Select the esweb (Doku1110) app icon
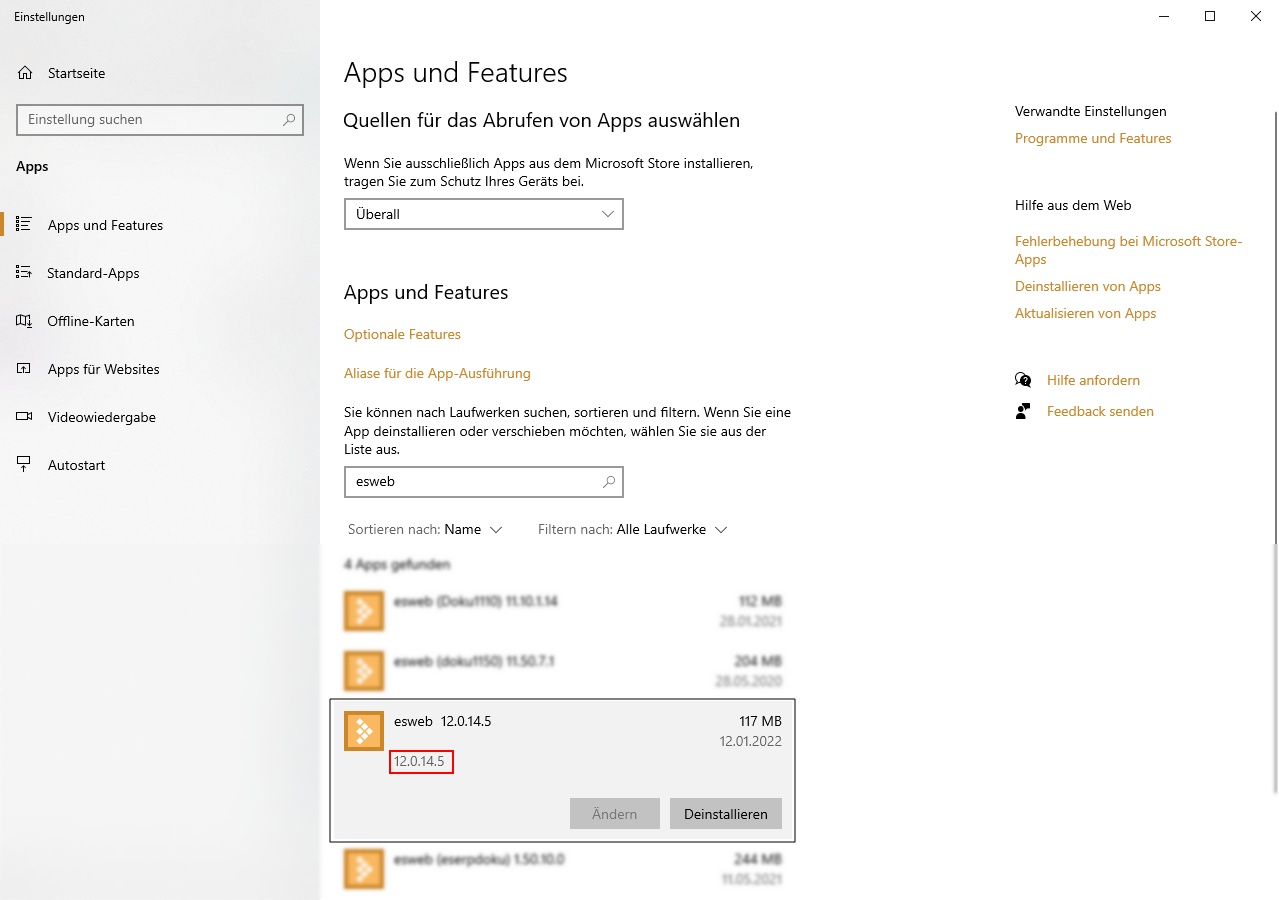This screenshot has width=1279, height=900. pyautogui.click(x=364, y=611)
